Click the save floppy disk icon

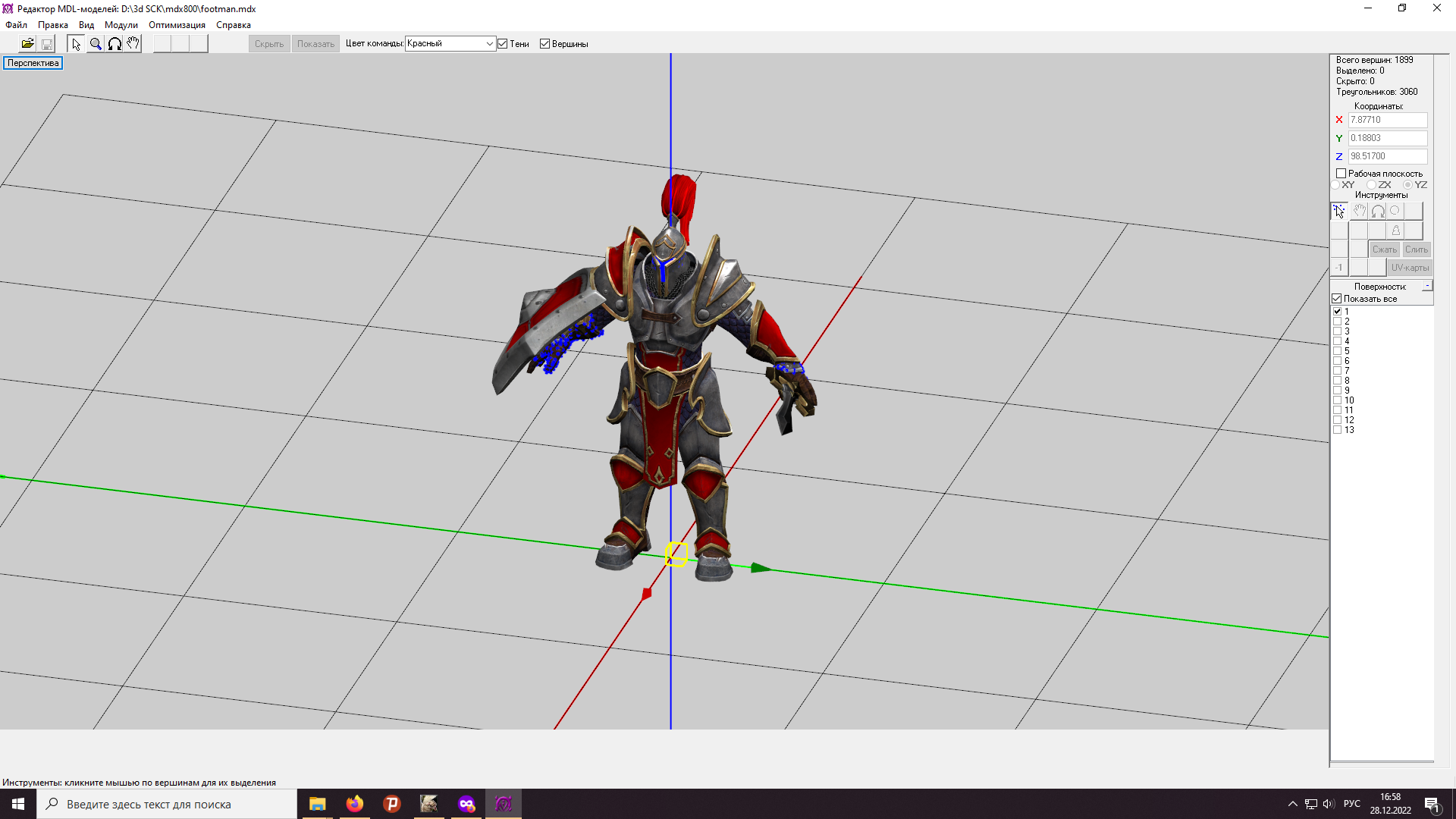tap(47, 44)
